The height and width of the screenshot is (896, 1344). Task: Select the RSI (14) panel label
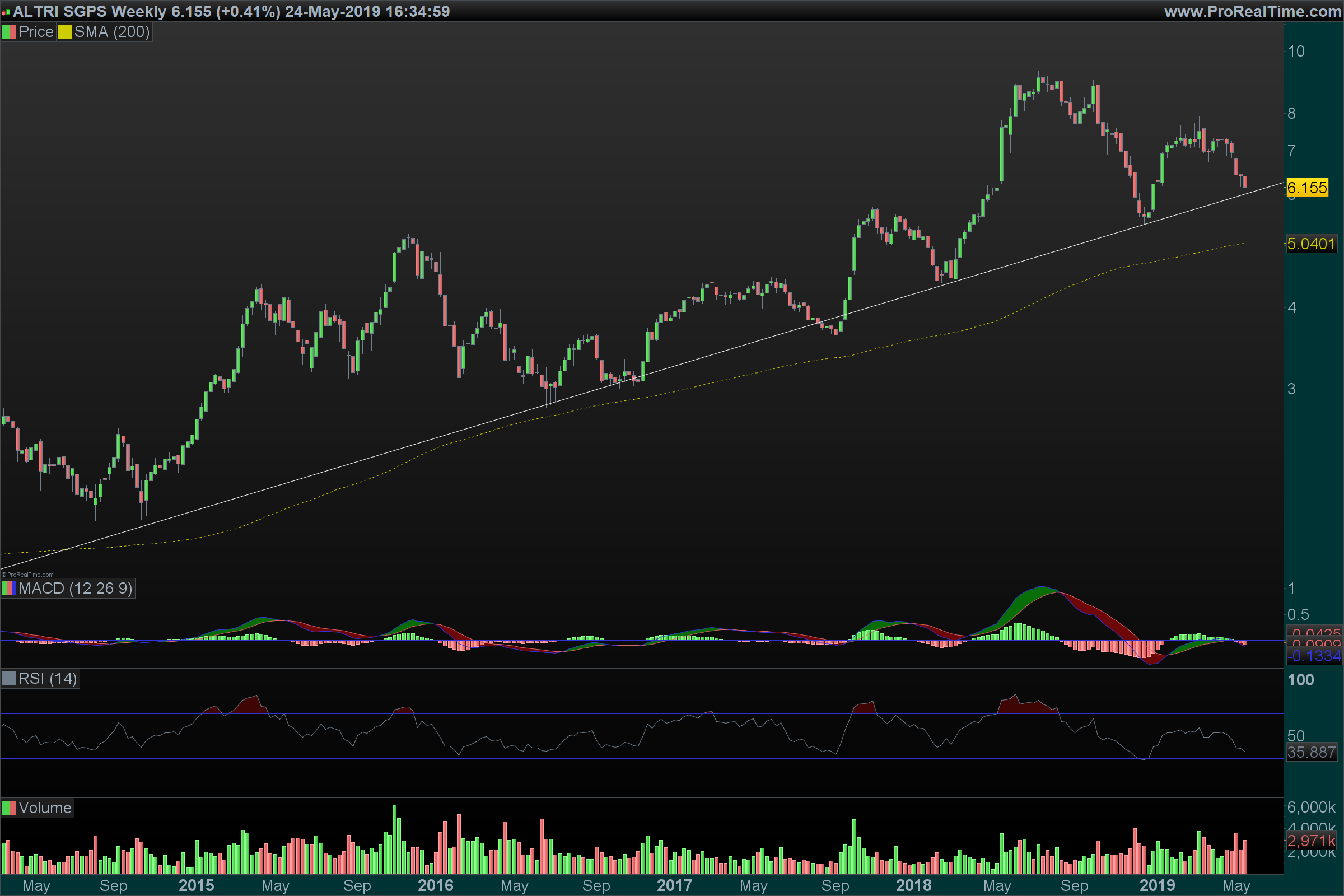(48, 679)
